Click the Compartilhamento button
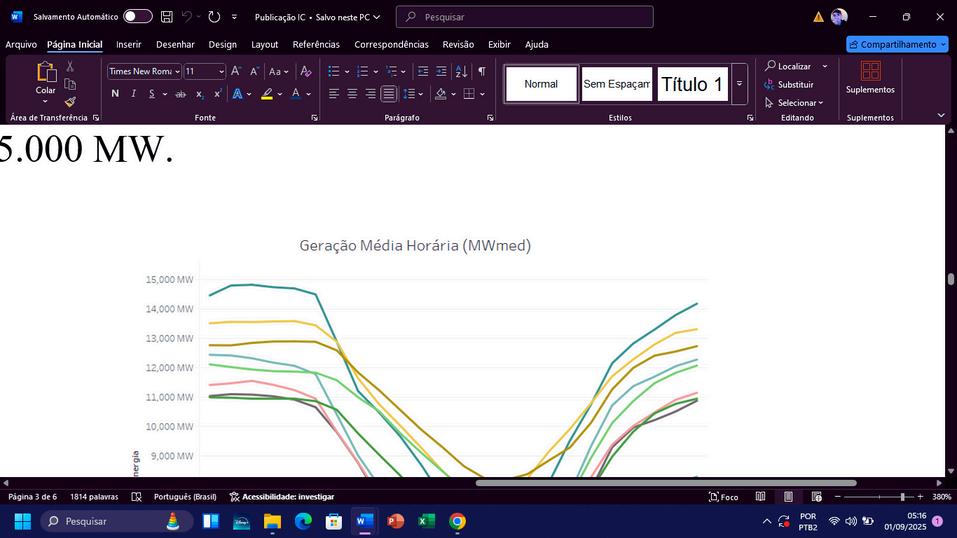 click(x=897, y=45)
